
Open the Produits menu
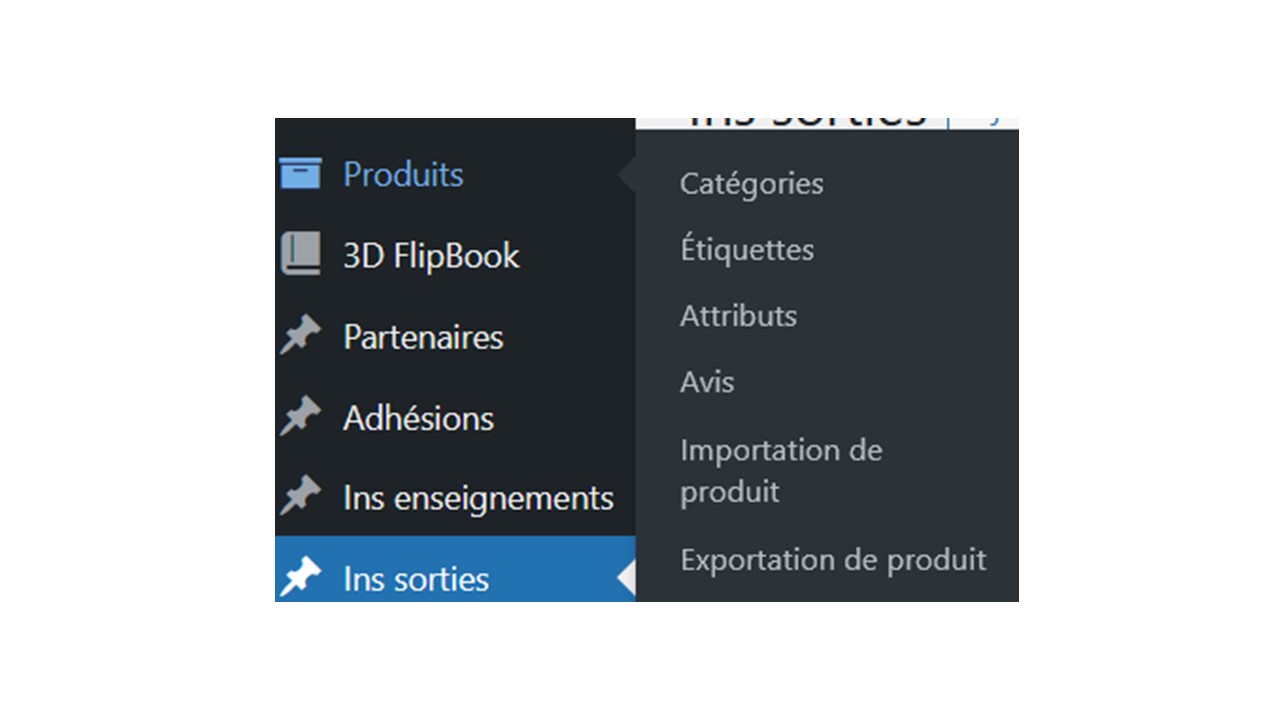[403, 174]
